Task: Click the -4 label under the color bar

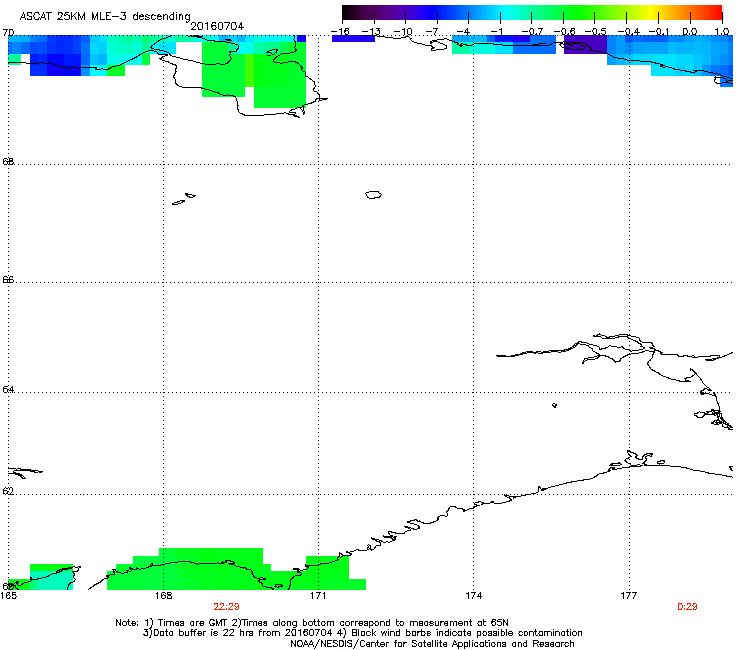Action: (465, 32)
